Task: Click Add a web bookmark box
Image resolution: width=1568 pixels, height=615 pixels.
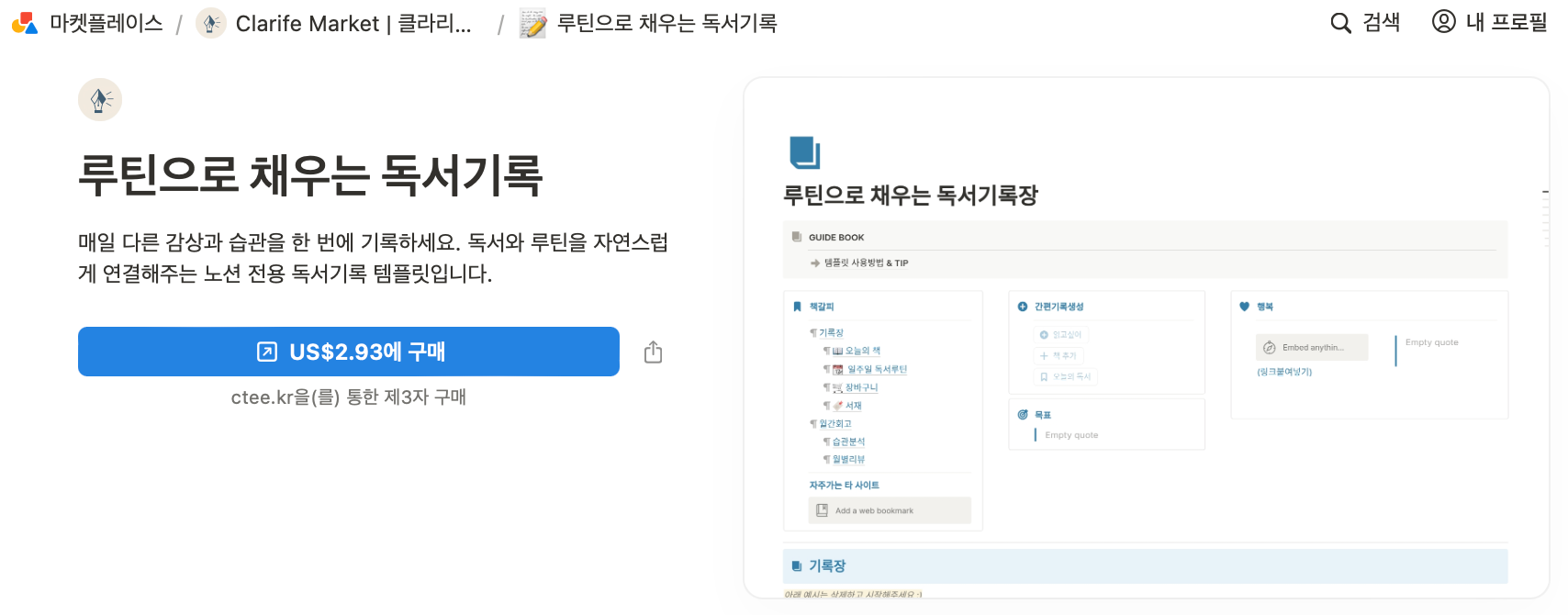Action: (890, 510)
